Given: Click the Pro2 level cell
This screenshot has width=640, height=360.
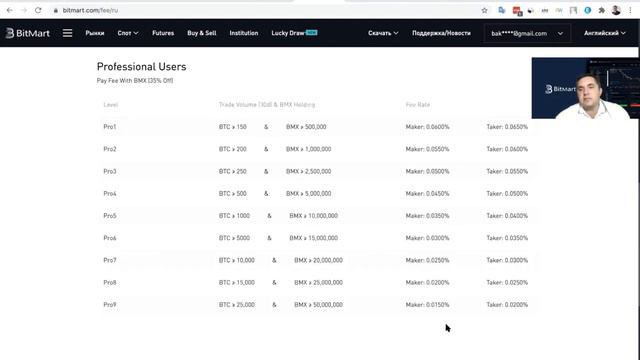Looking at the screenshot, I should (x=110, y=149).
